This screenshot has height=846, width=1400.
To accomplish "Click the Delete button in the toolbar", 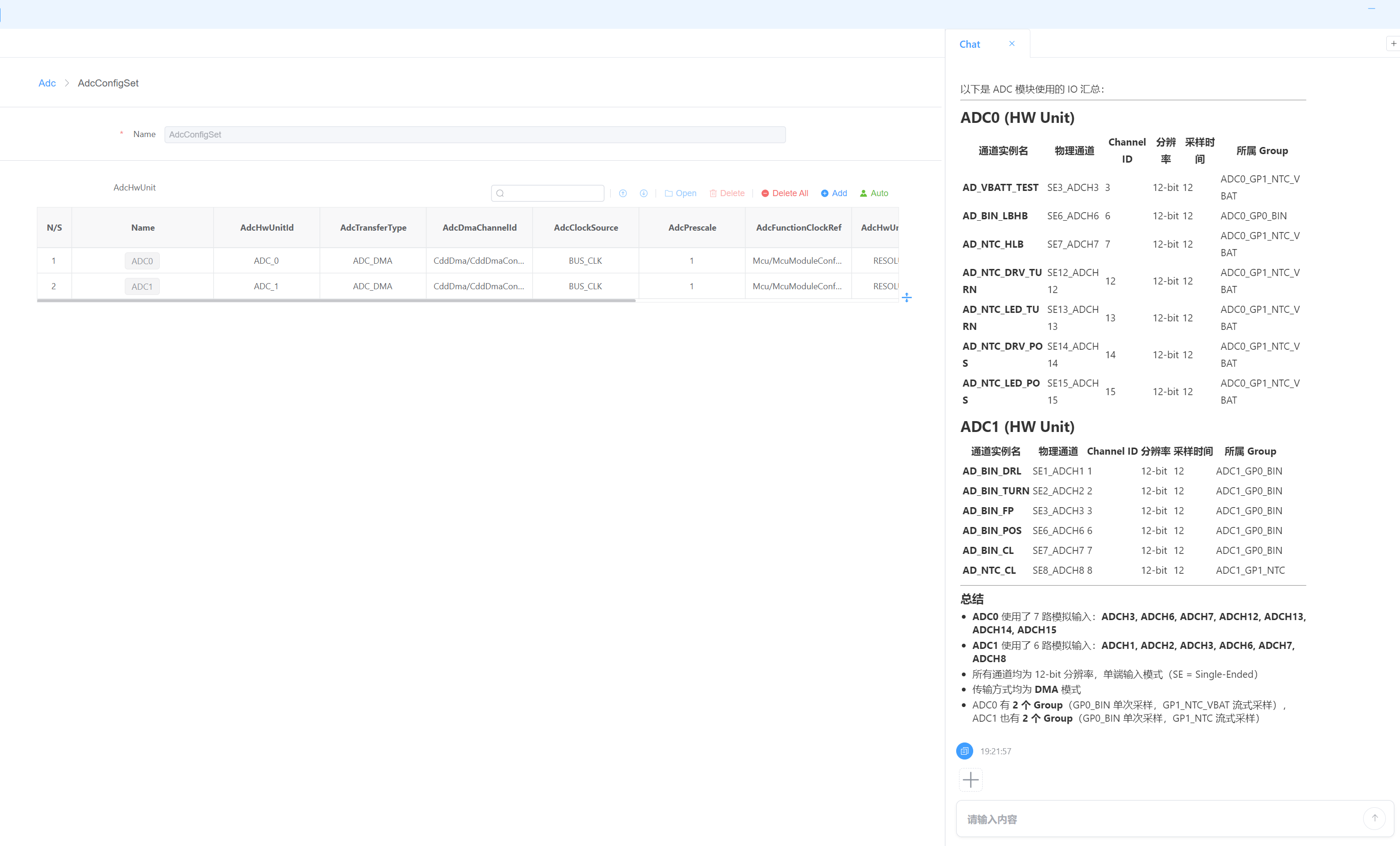I will [726, 193].
